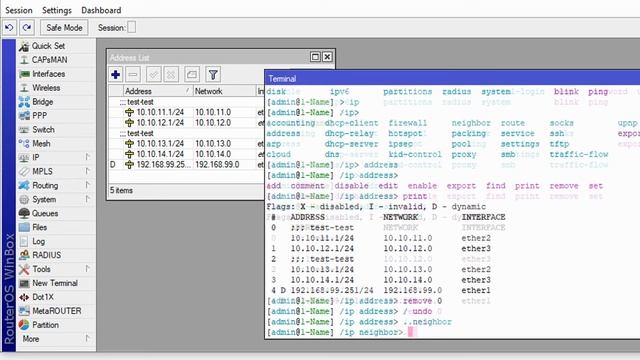Expand the IP submenu arrow

coord(87,157)
